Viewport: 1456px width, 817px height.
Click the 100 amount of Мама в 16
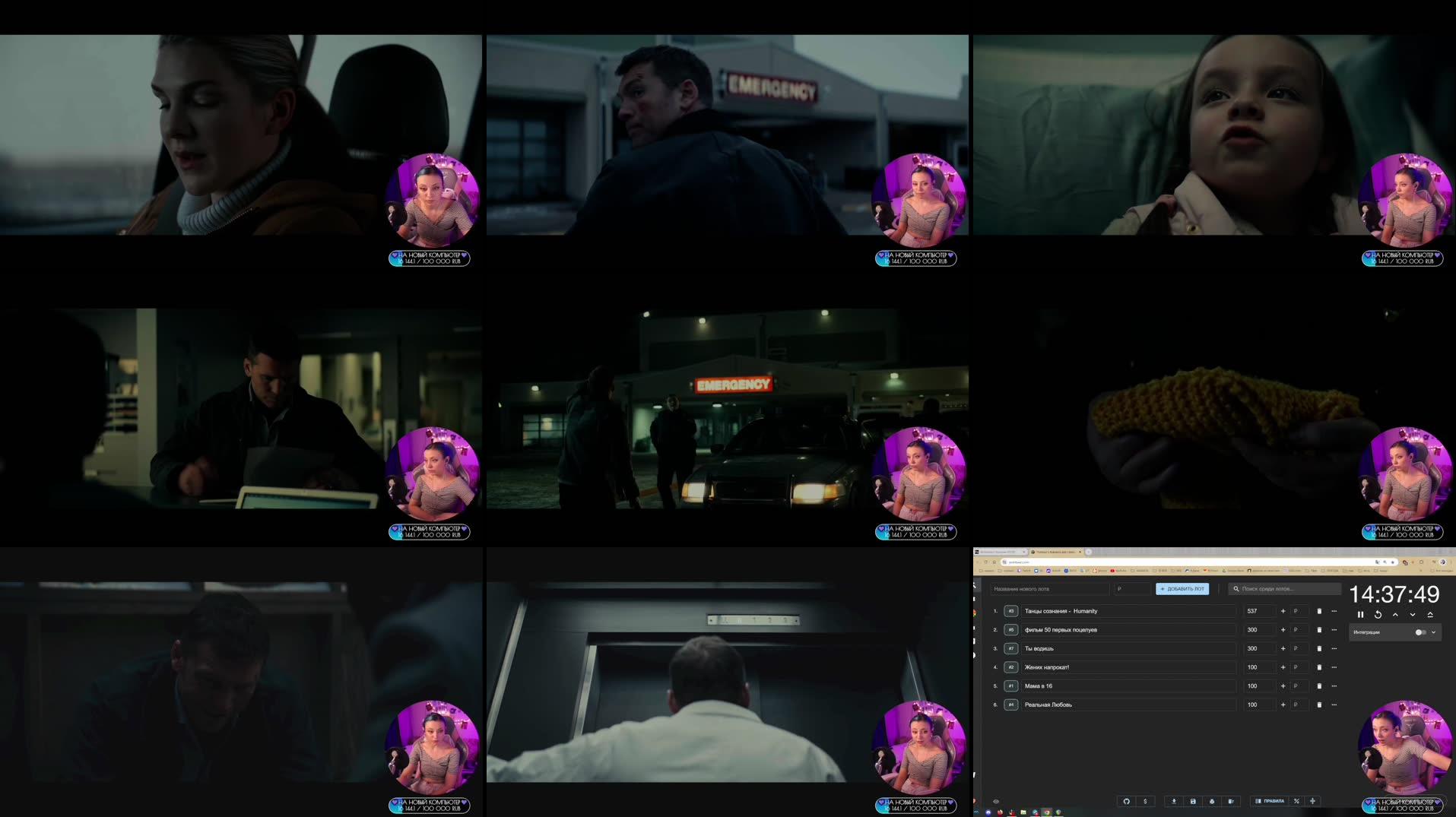1258,686
